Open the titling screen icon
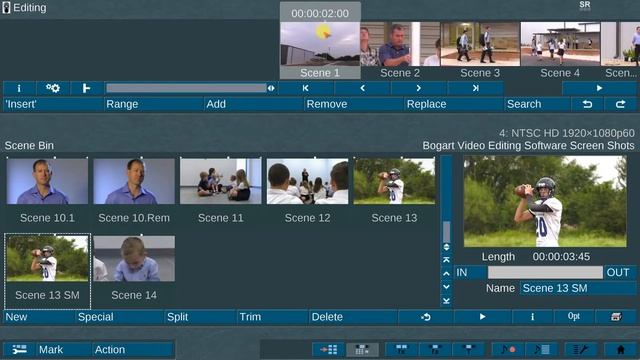 (469, 350)
